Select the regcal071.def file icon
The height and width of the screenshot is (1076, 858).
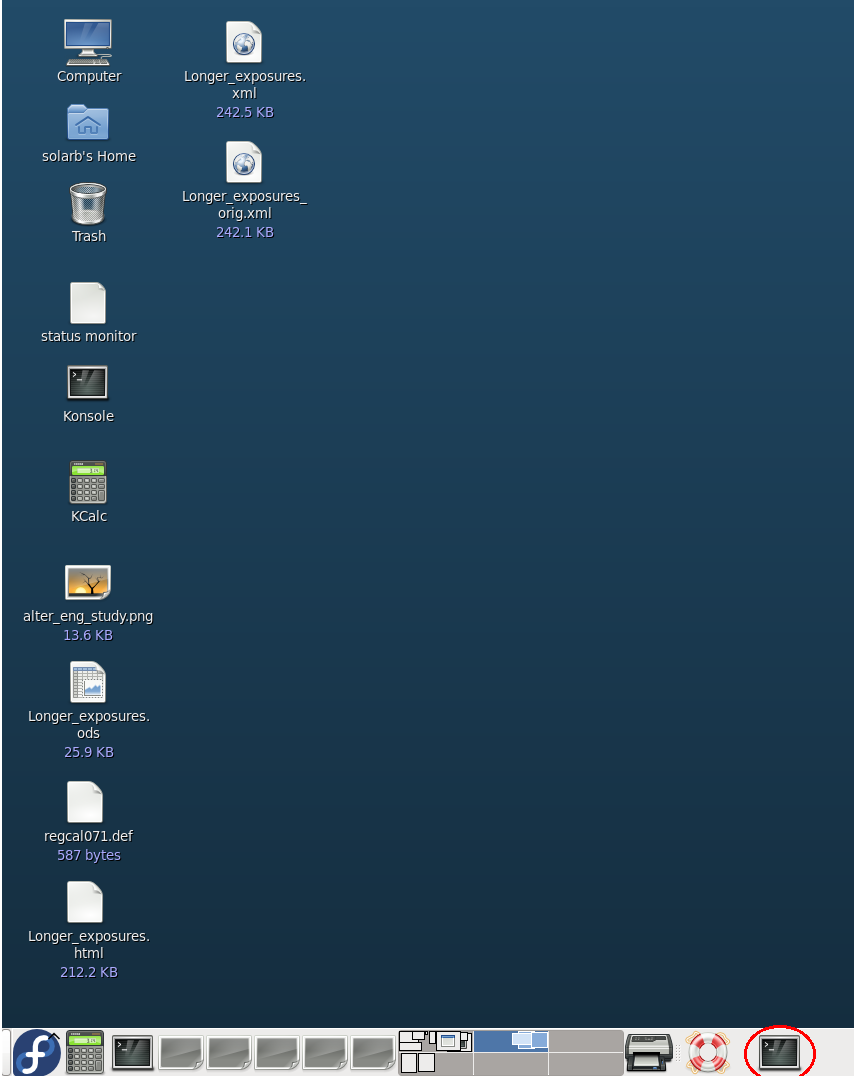pyautogui.click(x=85, y=802)
